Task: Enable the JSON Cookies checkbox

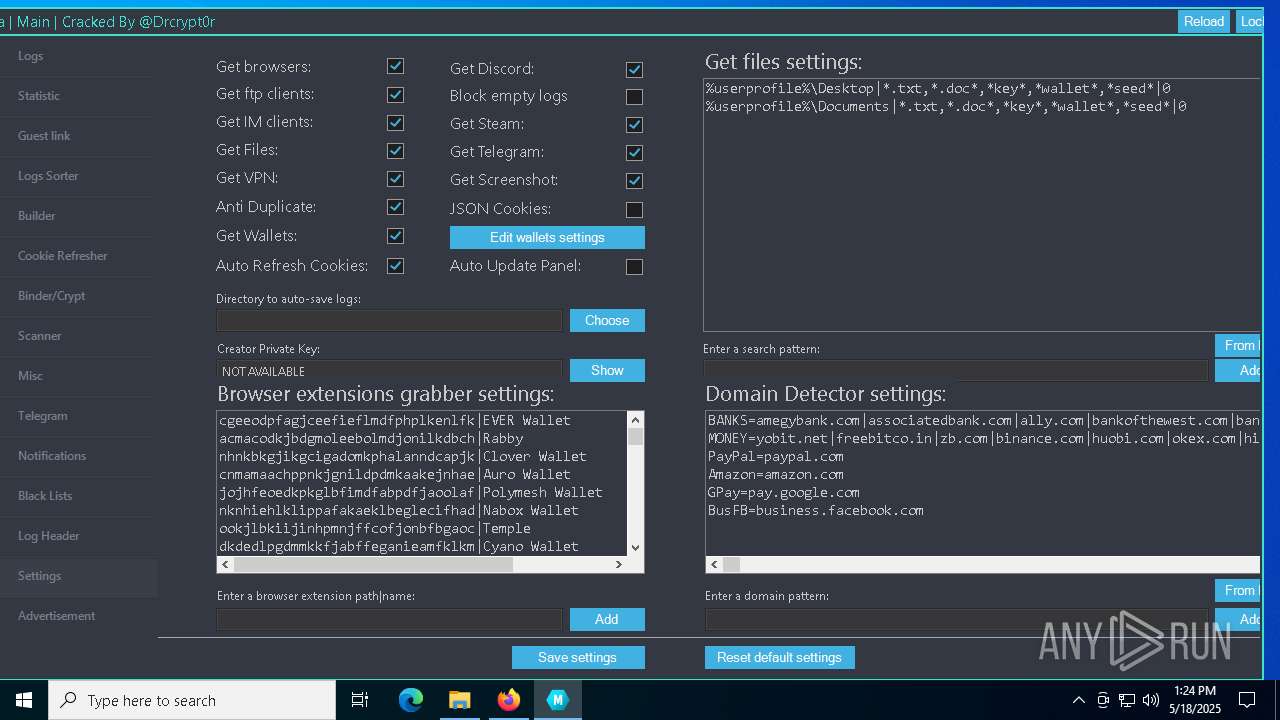Action: [634, 210]
